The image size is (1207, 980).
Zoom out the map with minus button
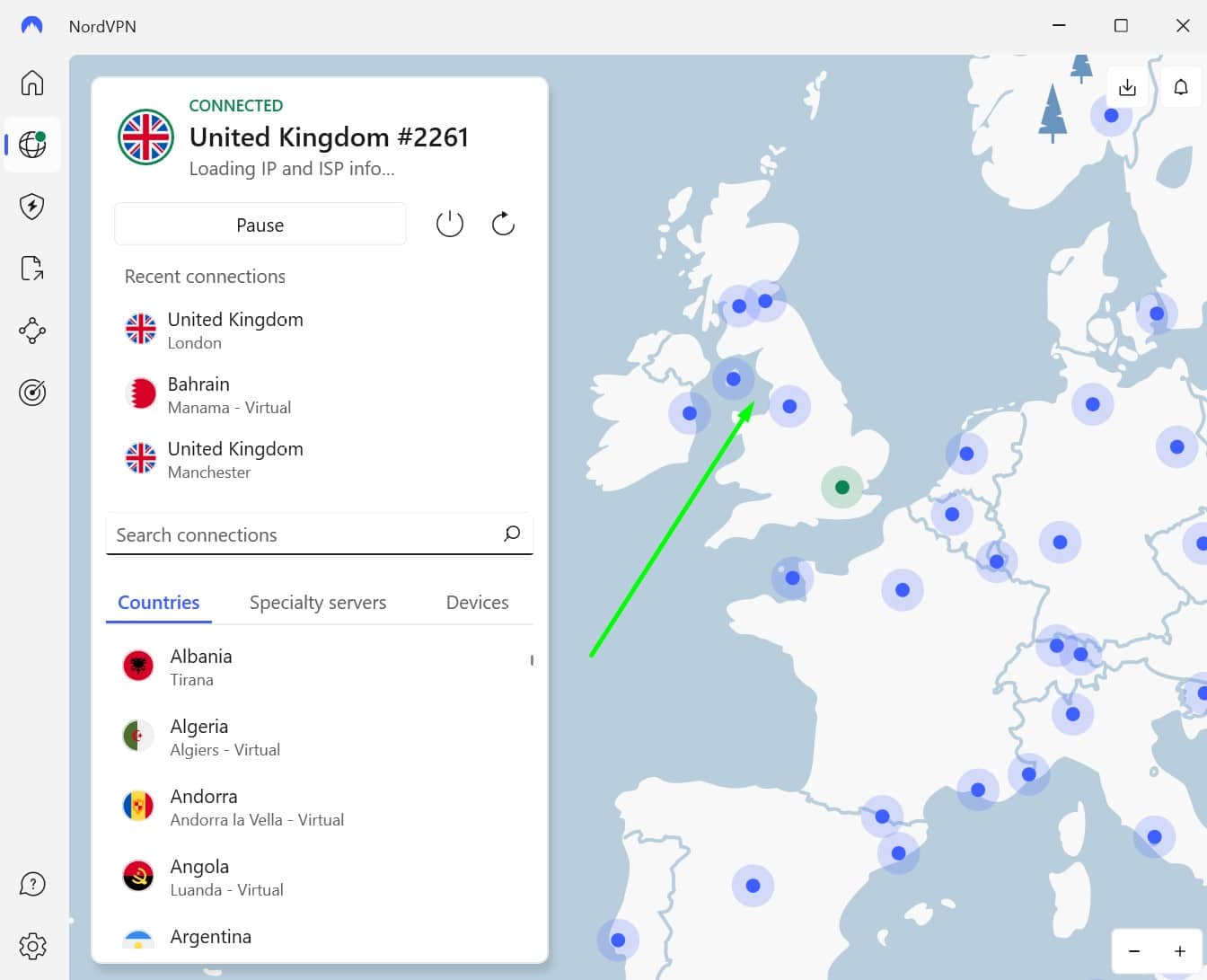pyautogui.click(x=1134, y=951)
